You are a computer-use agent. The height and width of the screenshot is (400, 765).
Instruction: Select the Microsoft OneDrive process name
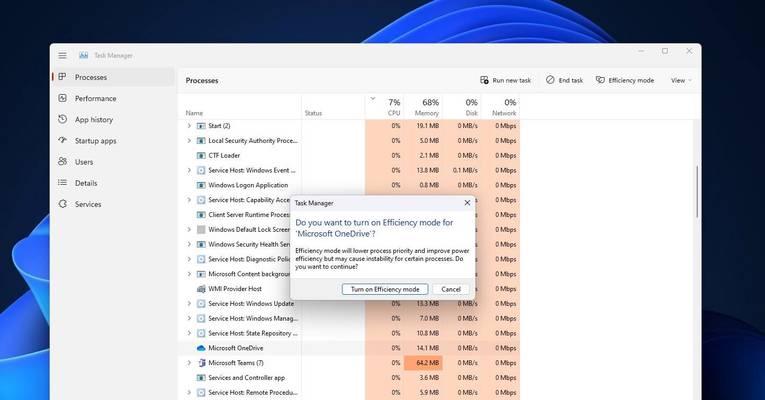click(x=236, y=348)
